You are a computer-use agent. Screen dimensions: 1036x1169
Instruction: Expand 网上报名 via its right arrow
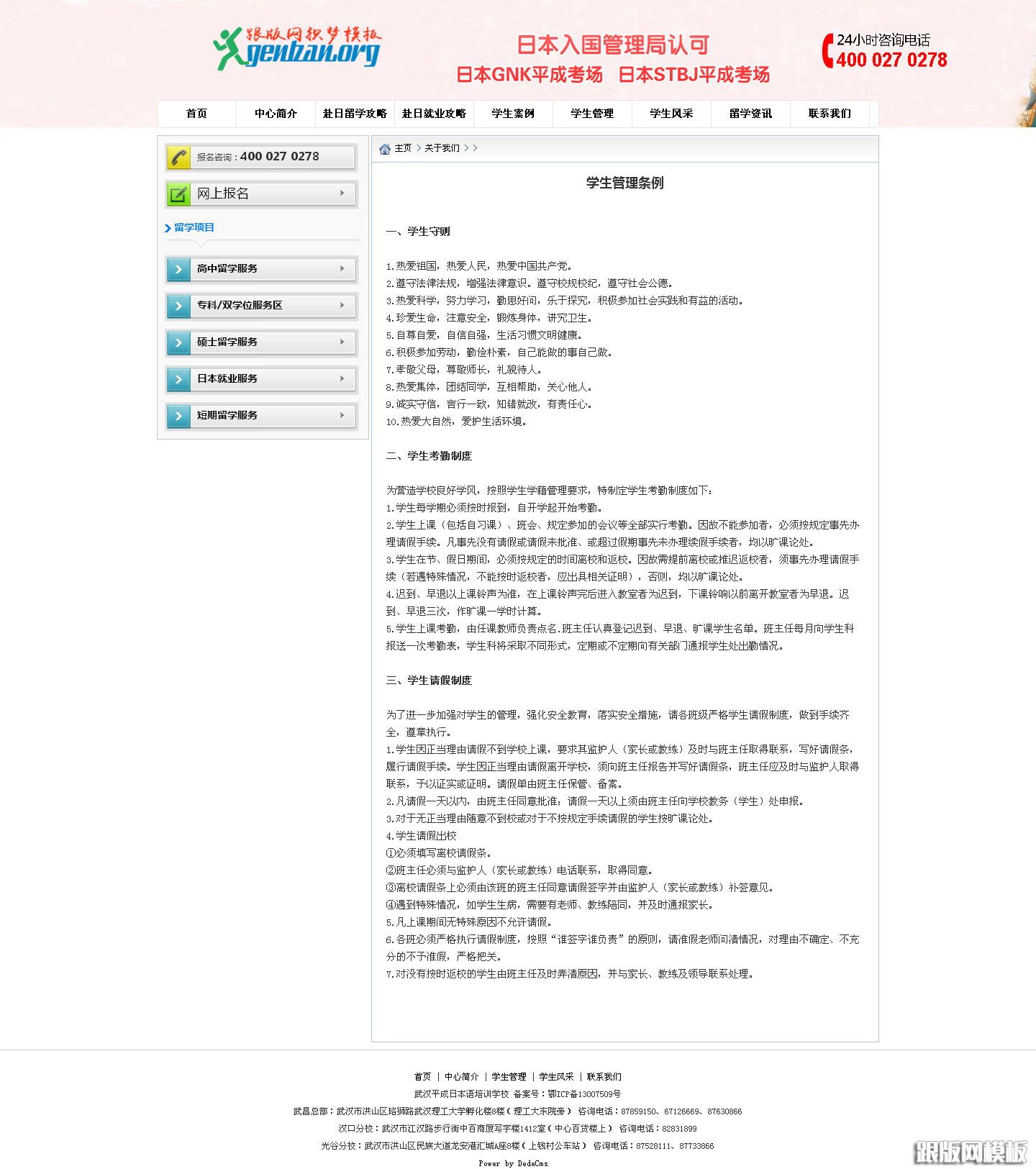click(342, 193)
